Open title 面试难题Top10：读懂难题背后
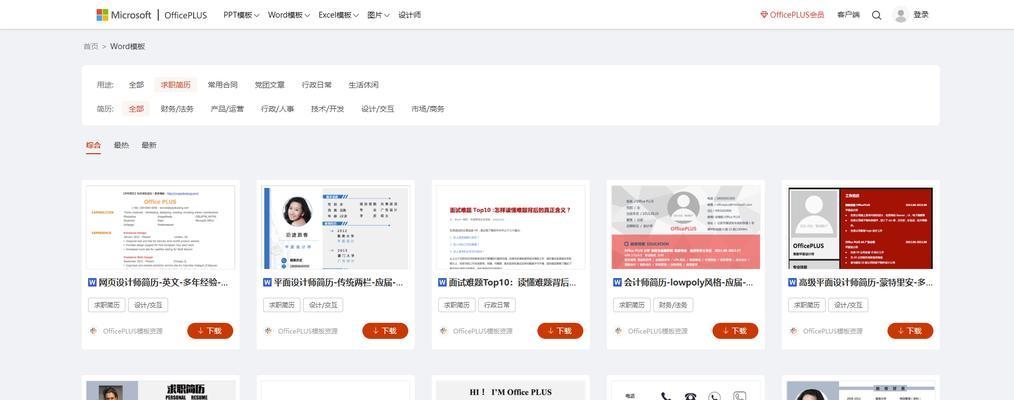 (x=513, y=282)
